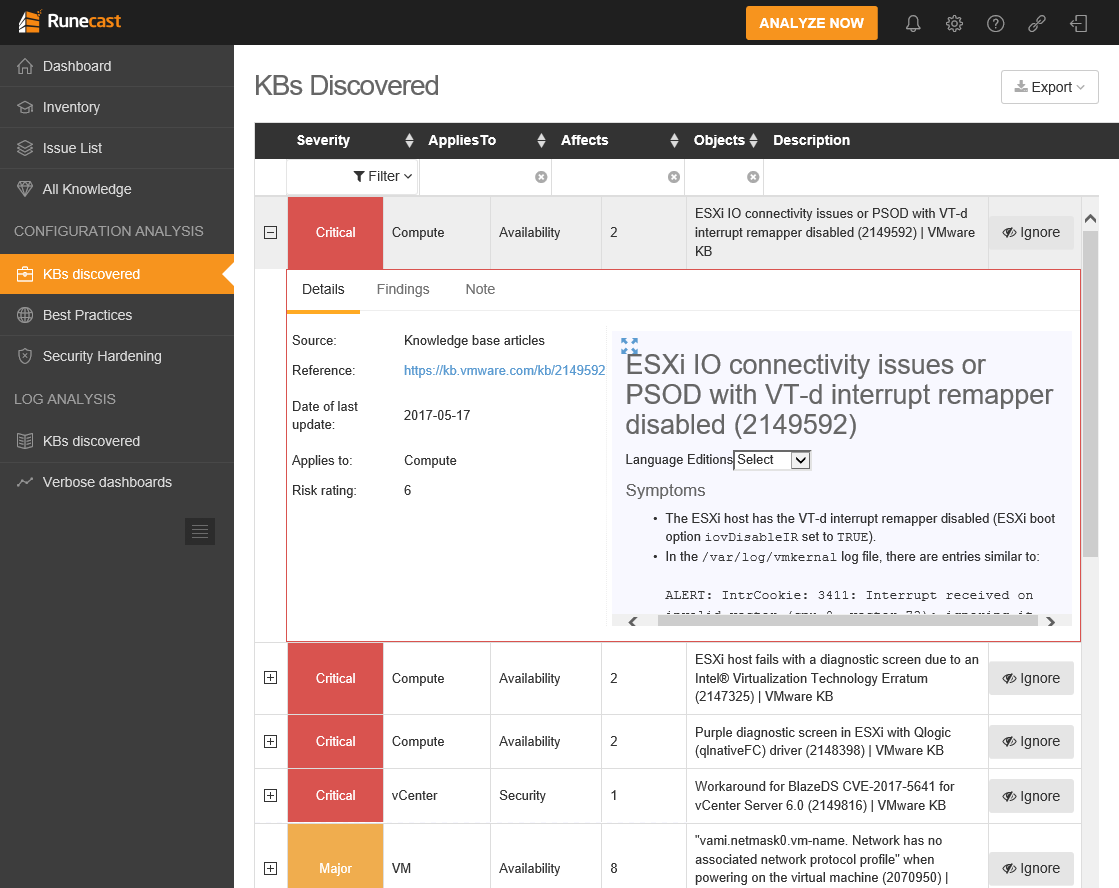Ignore the BlazeDS CVE-2017-5641 KB
The width and height of the screenshot is (1119, 888).
pos(1031,797)
